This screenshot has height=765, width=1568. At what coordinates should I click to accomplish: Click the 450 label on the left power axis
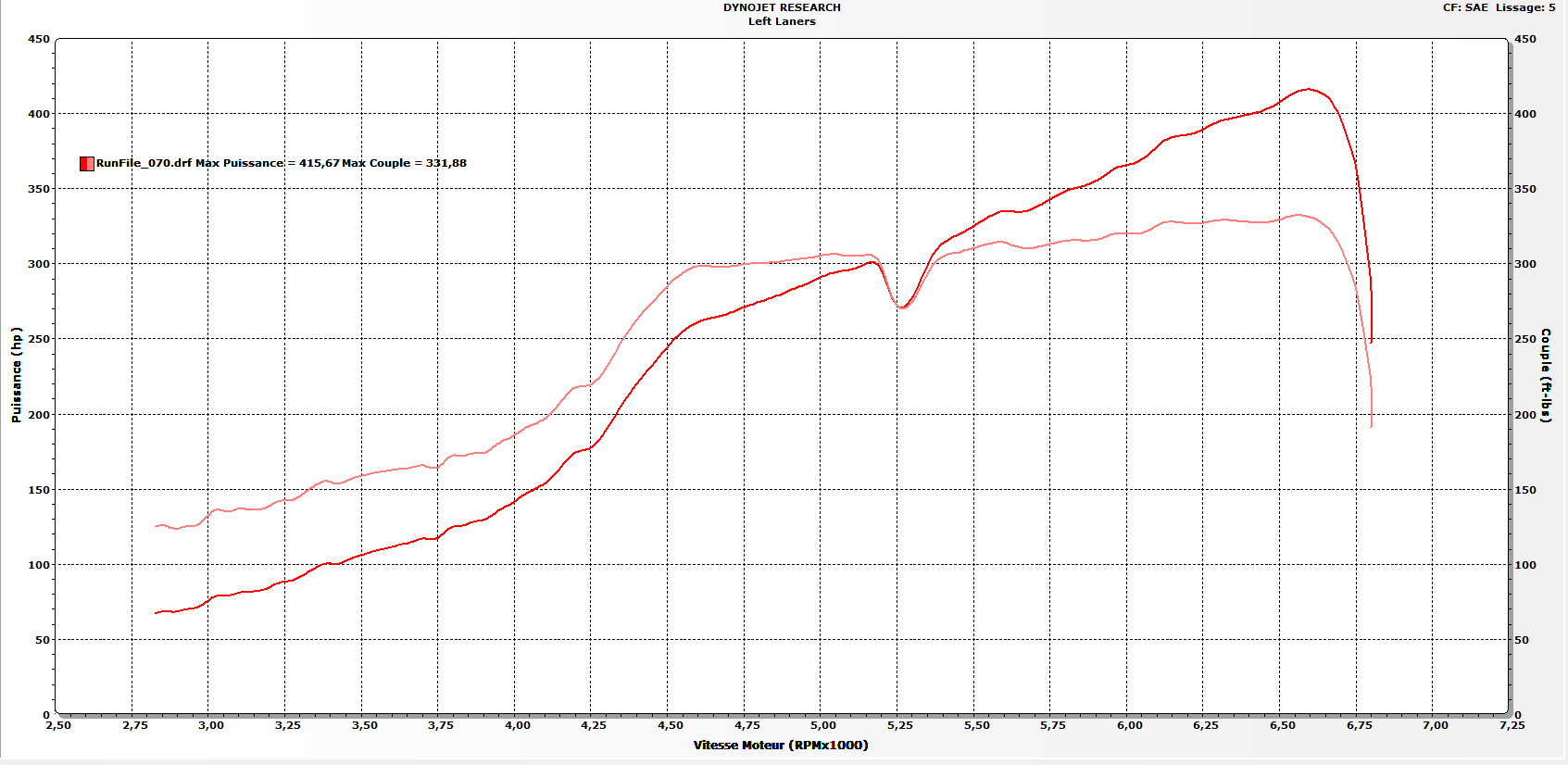click(x=39, y=39)
